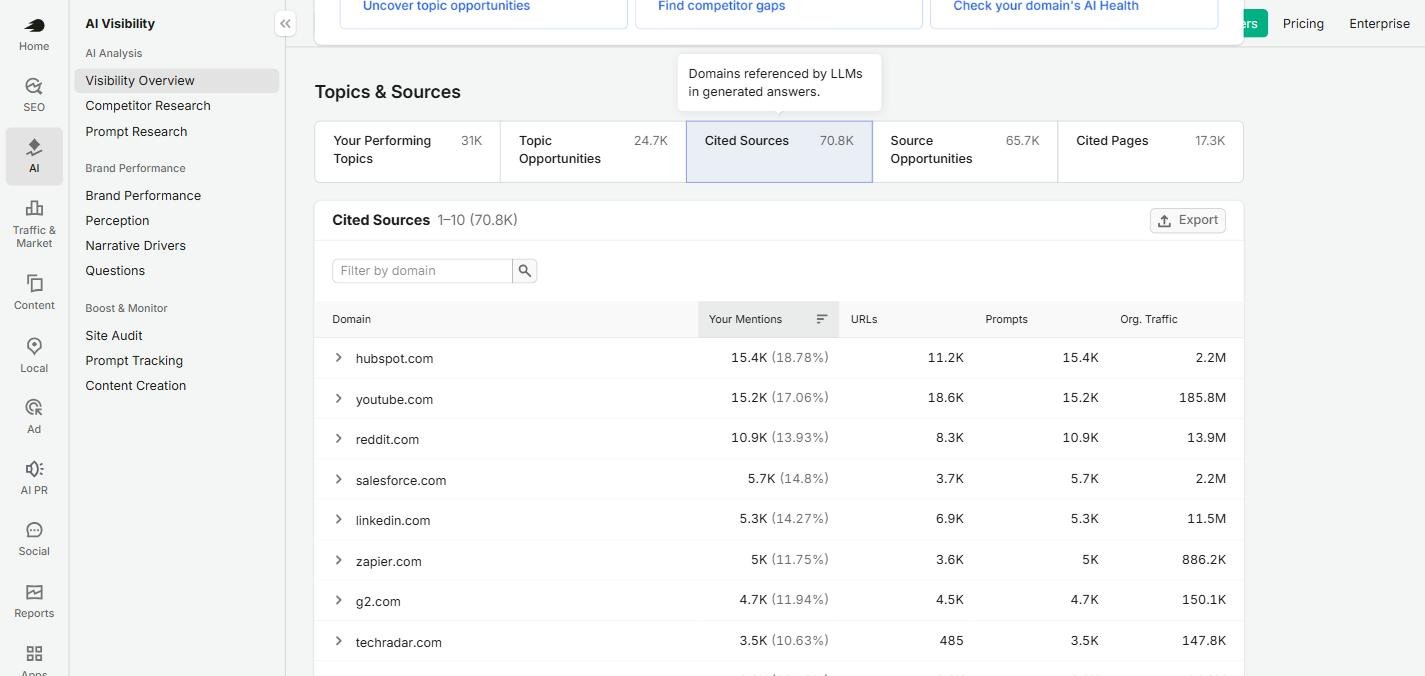Open the Enterprise link
Image resolution: width=1425 pixels, height=676 pixels.
(x=1379, y=23)
